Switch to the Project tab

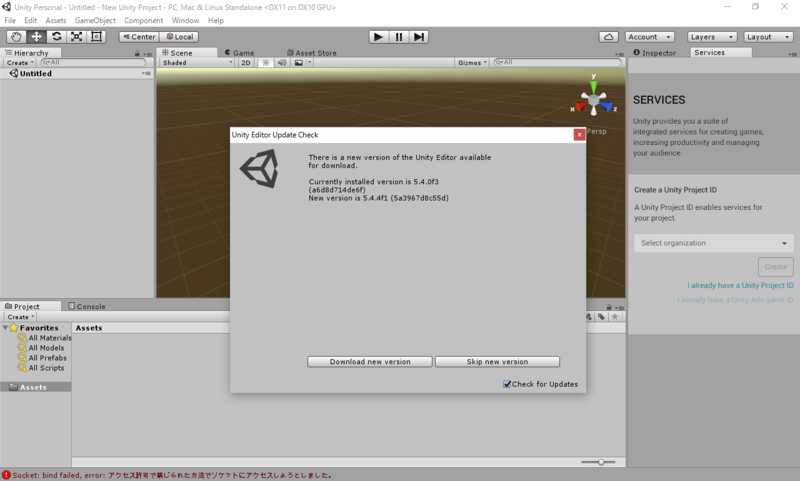pos(31,306)
